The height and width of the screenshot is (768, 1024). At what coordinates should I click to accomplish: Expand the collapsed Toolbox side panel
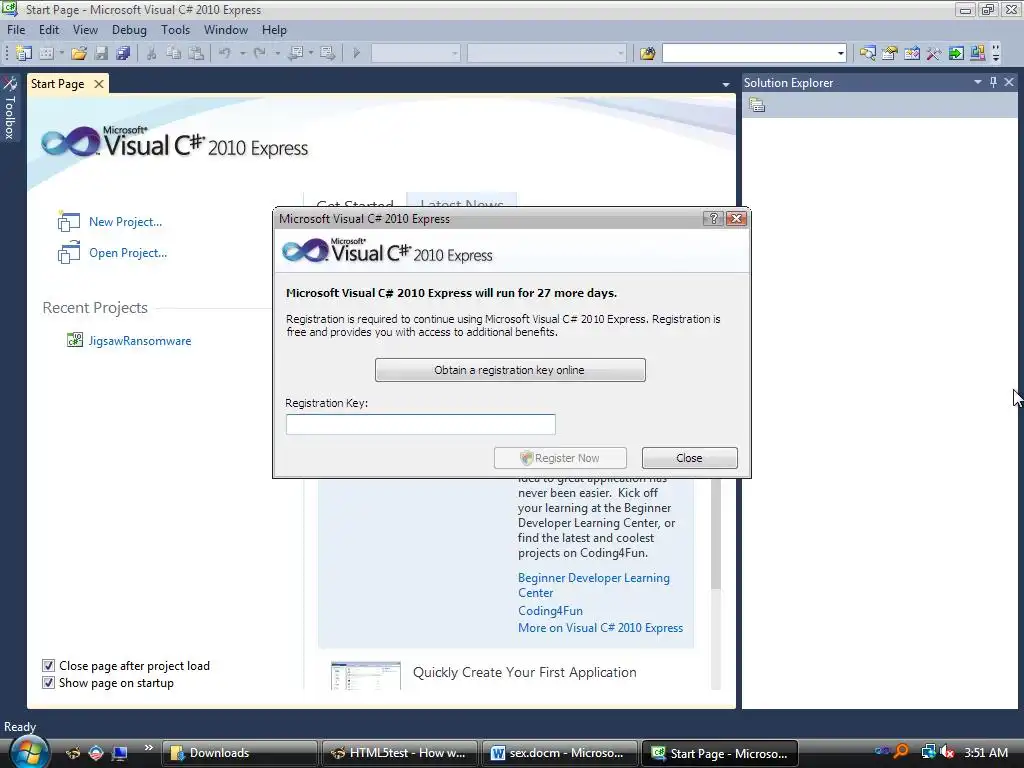10,108
